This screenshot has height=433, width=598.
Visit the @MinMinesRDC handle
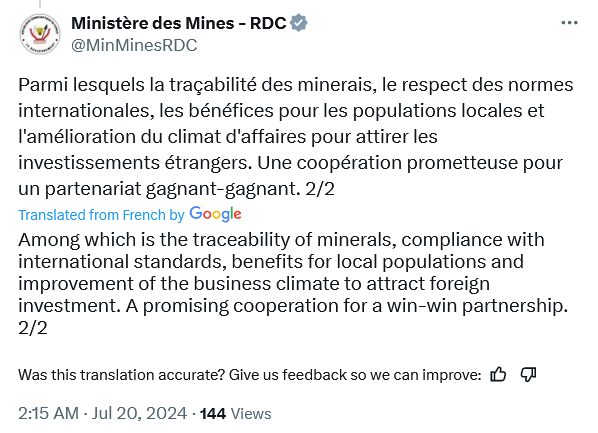pos(134,45)
